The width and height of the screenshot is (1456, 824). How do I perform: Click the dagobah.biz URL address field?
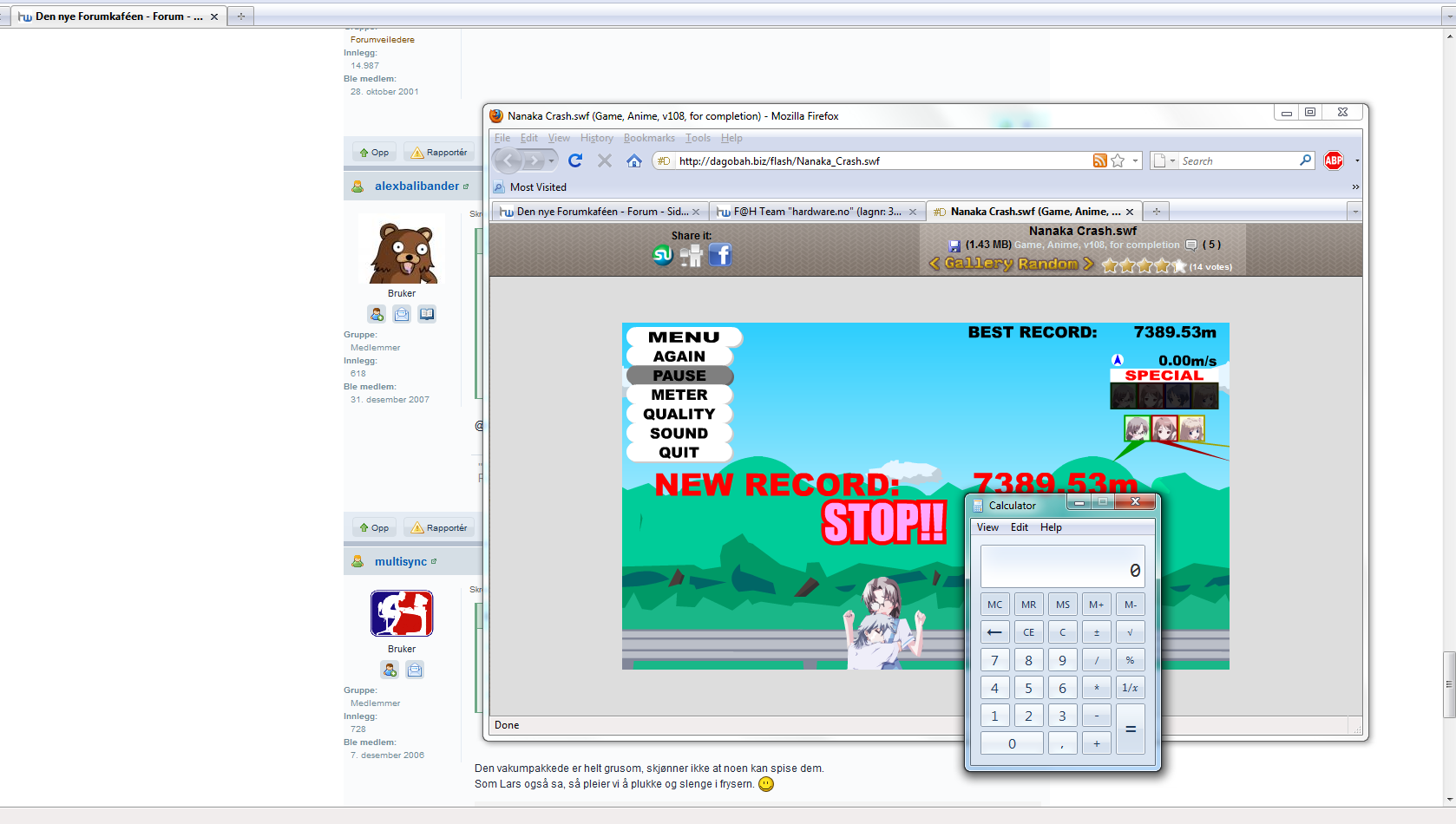point(883,160)
